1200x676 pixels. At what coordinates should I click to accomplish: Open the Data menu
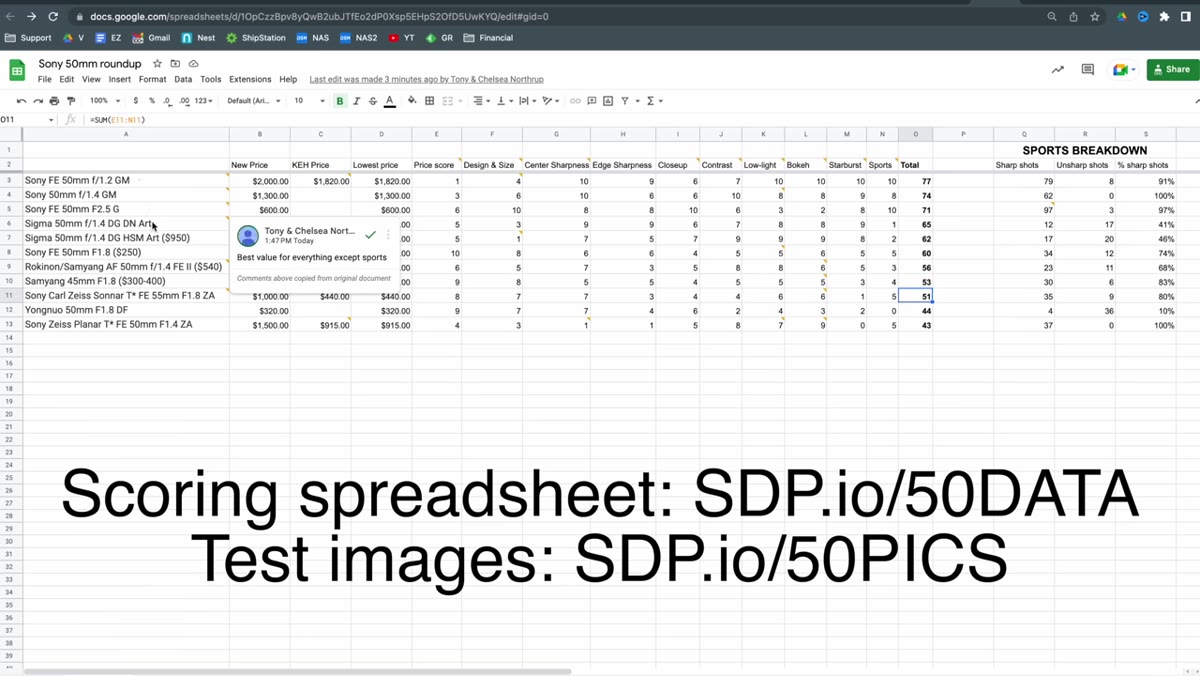coord(183,79)
